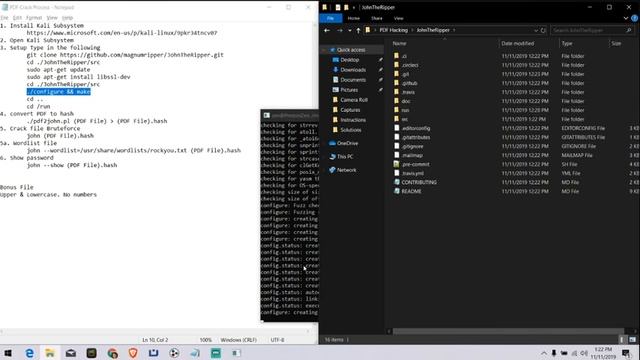
Task: Open Windows Start menu
Action: 8,353
